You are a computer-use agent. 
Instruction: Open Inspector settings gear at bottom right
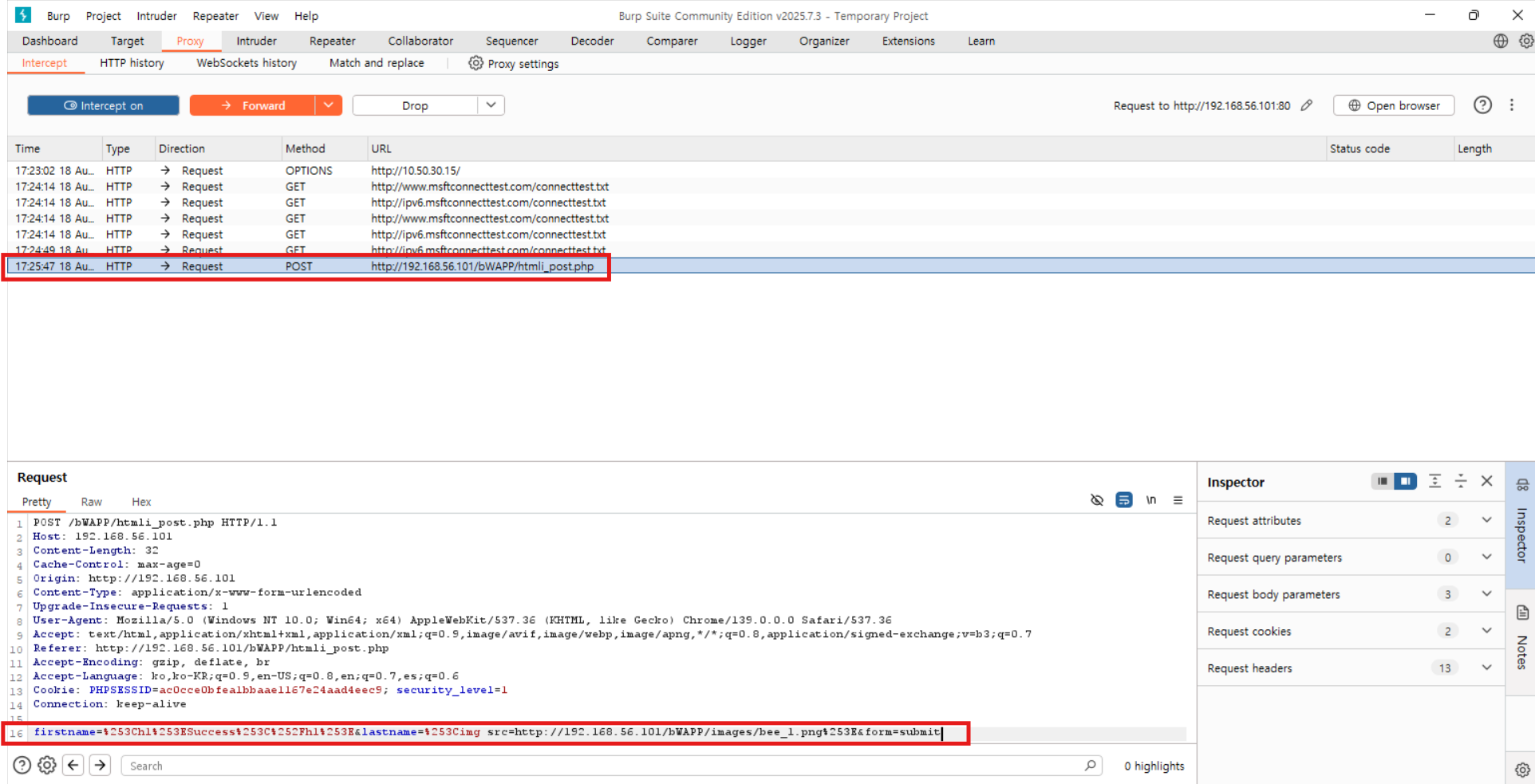click(x=1522, y=770)
